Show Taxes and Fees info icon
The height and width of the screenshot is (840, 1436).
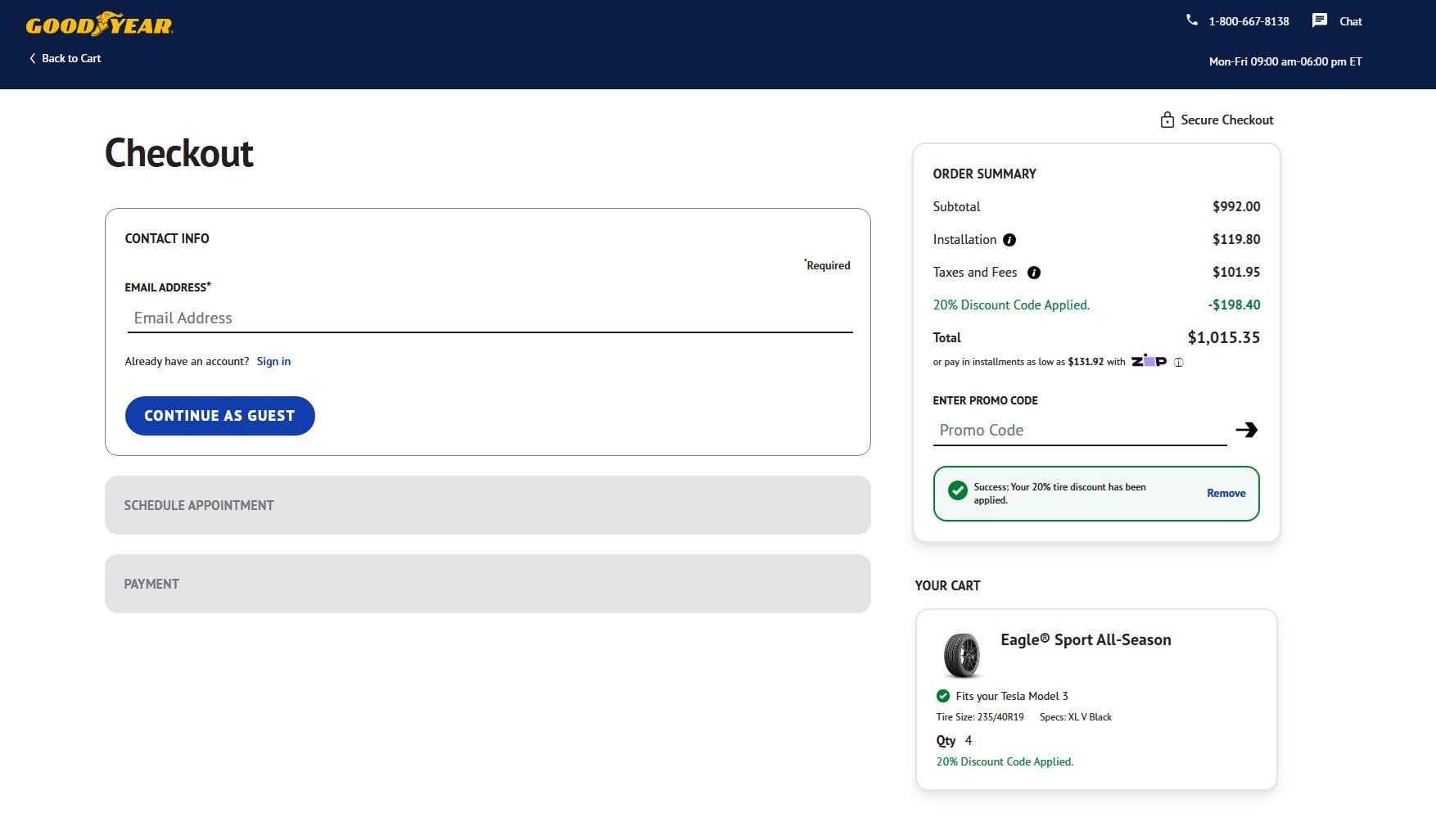tap(1034, 273)
